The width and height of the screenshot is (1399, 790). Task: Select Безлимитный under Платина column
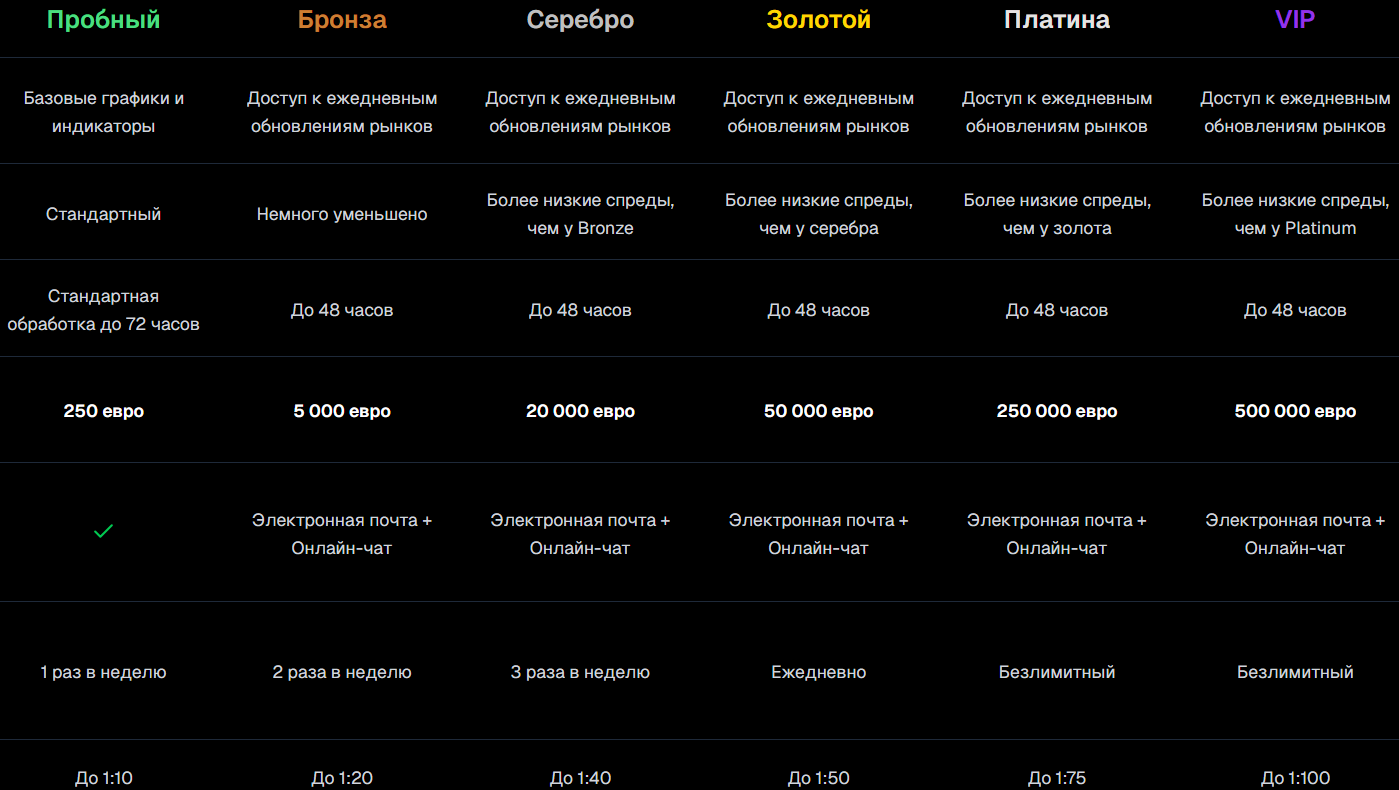tap(1056, 672)
